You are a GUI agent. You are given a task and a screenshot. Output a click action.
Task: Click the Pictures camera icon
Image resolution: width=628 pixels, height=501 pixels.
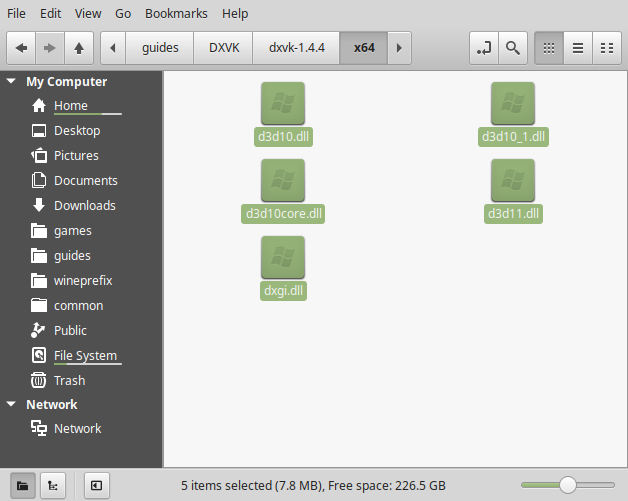pyautogui.click(x=39, y=155)
